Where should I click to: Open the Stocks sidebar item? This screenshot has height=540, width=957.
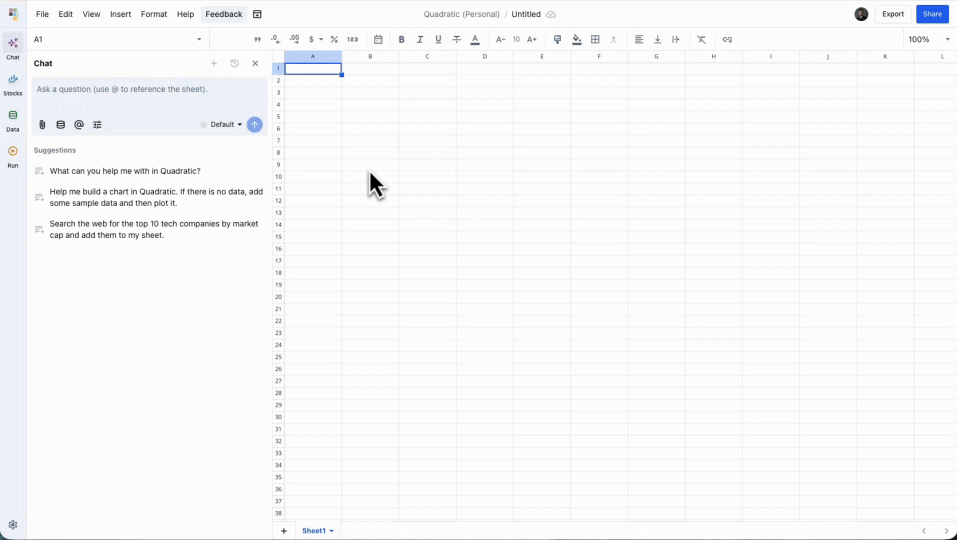pyautogui.click(x=13, y=84)
